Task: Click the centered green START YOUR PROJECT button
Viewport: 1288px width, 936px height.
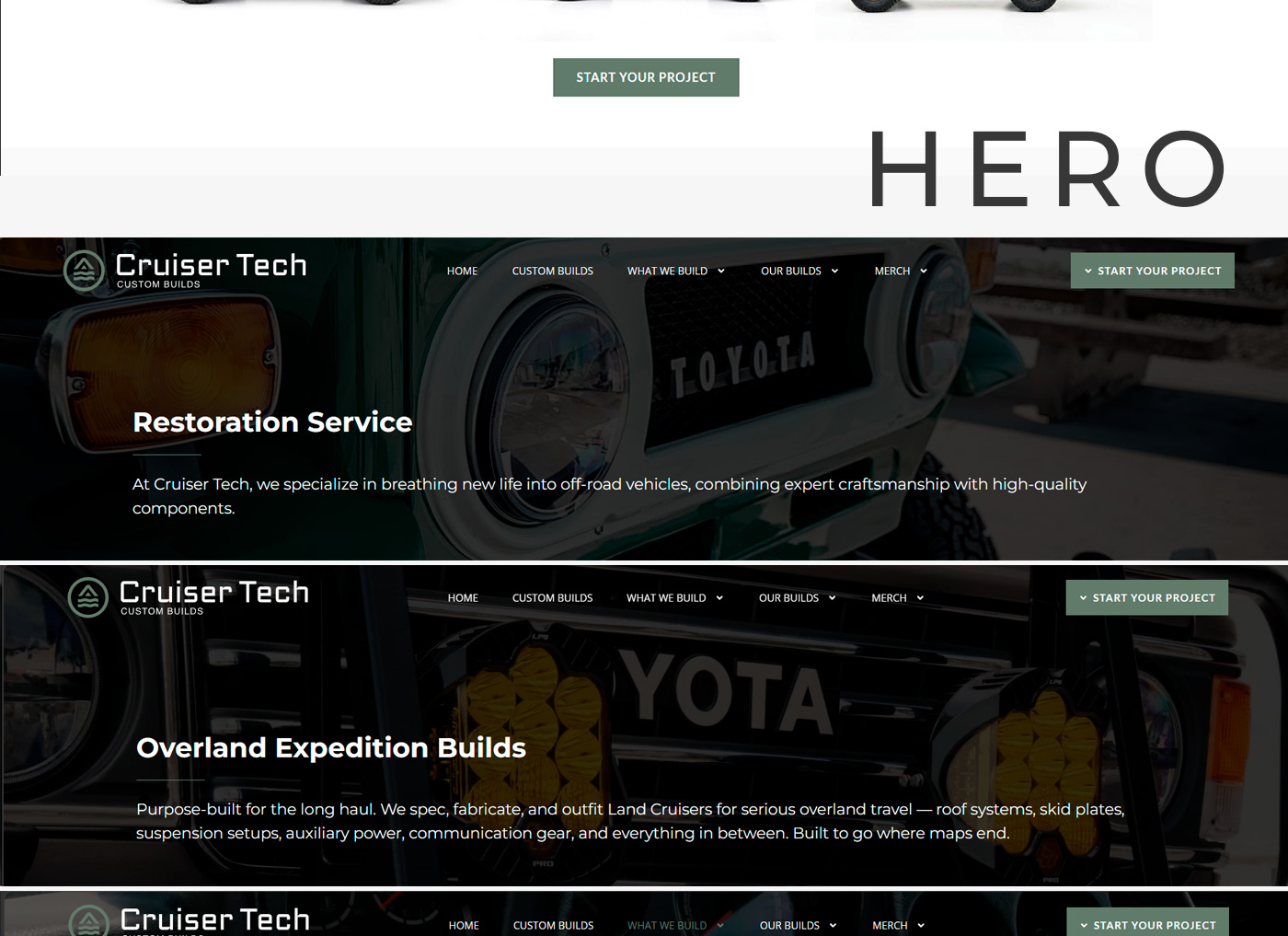Action: tap(646, 77)
